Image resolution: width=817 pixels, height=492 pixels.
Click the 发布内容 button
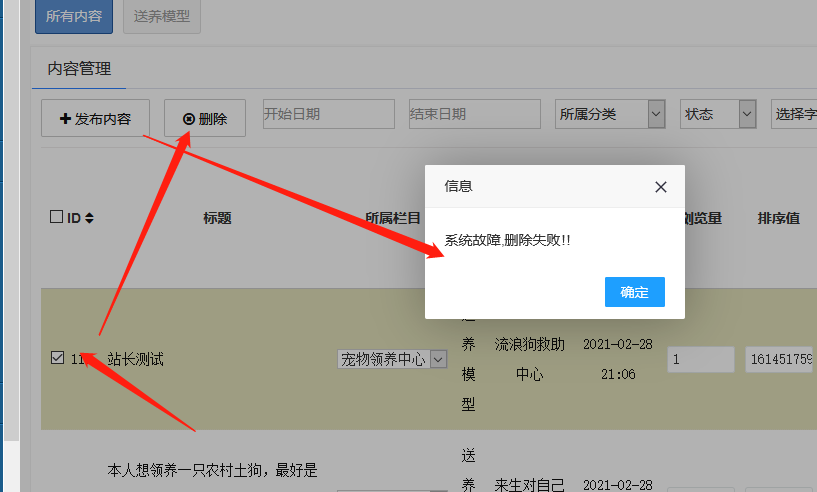tap(95, 119)
